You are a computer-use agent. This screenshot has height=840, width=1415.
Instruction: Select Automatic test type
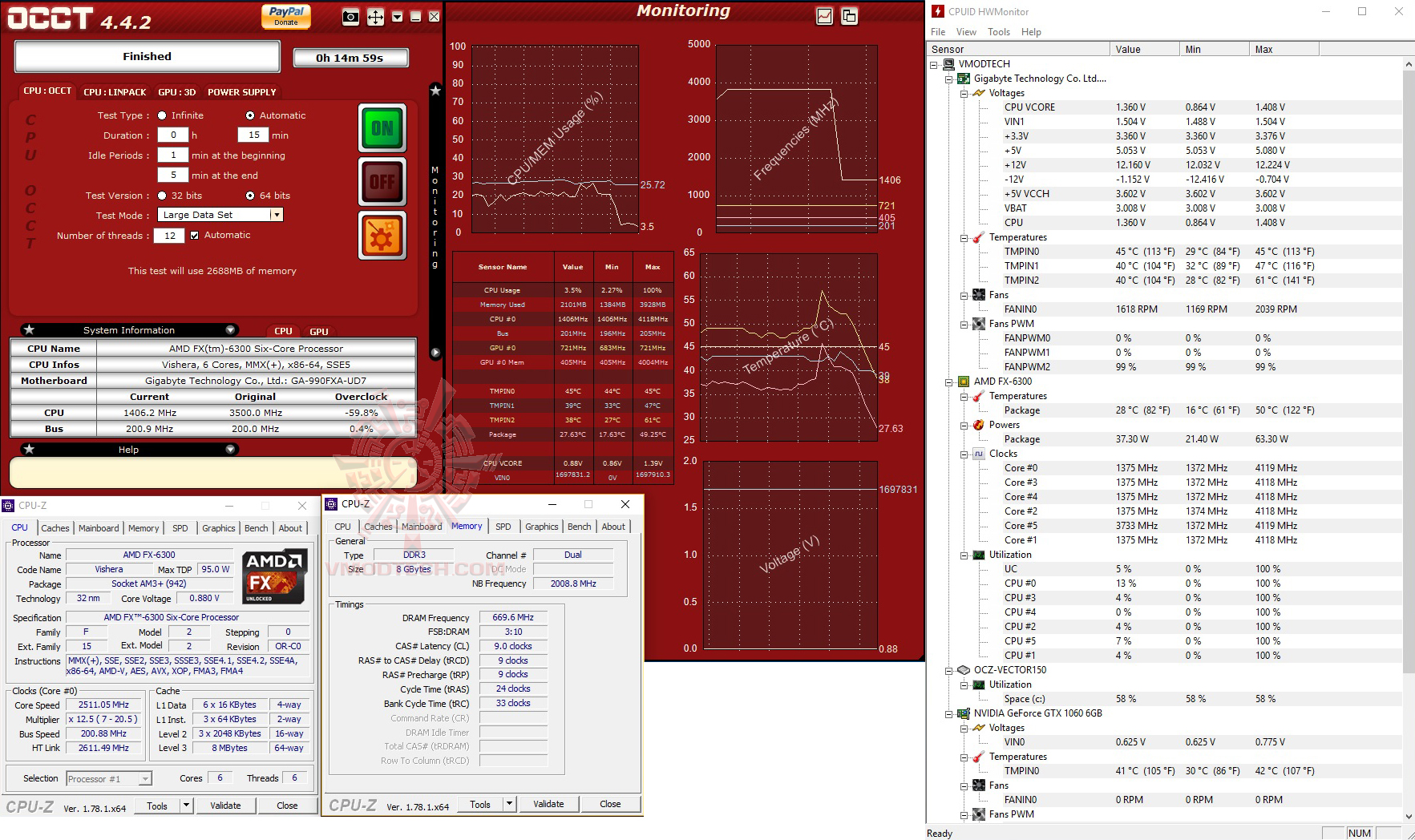[250, 115]
